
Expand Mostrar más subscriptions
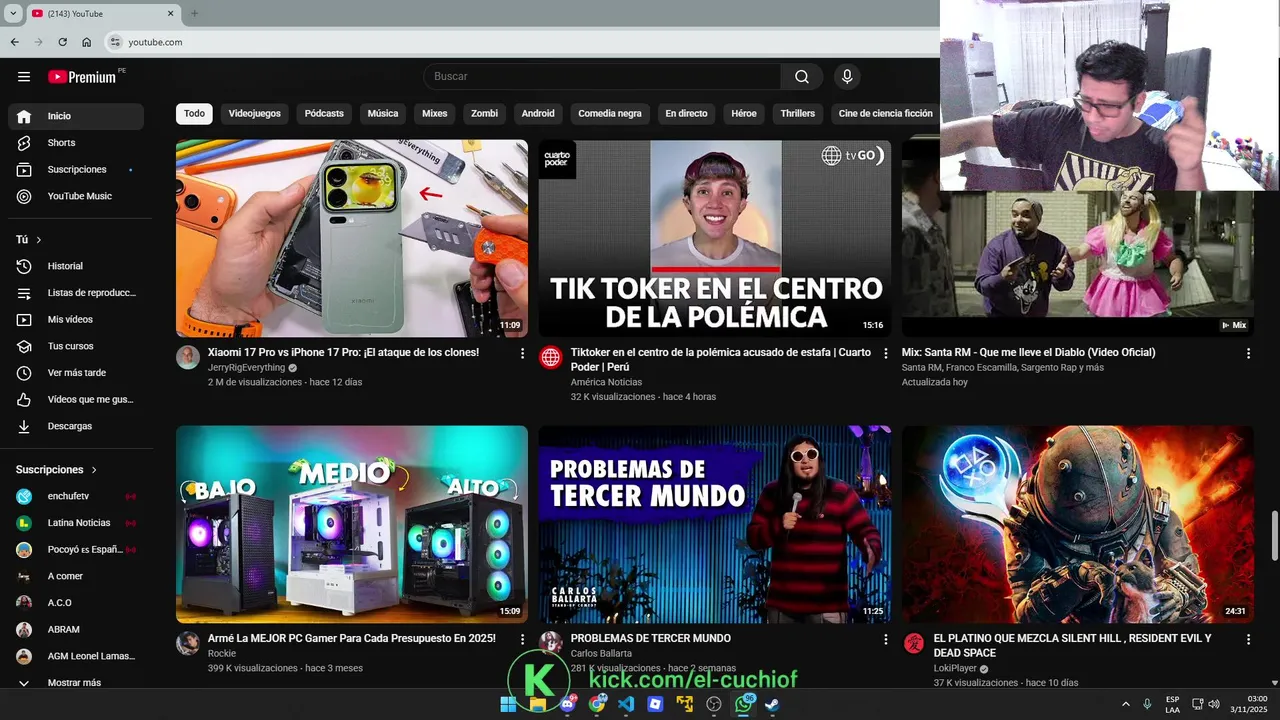click(76, 683)
